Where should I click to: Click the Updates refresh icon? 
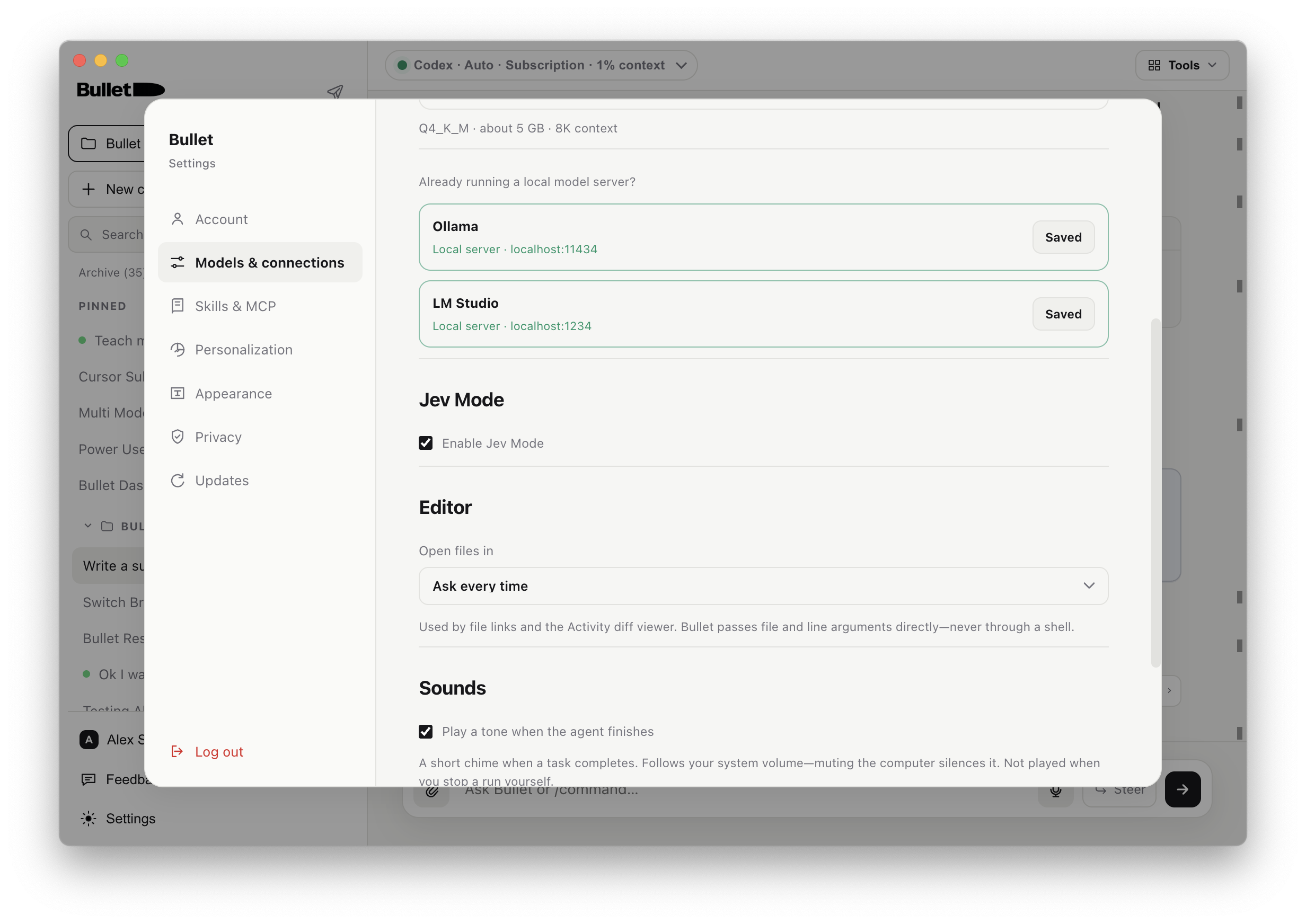click(x=178, y=480)
